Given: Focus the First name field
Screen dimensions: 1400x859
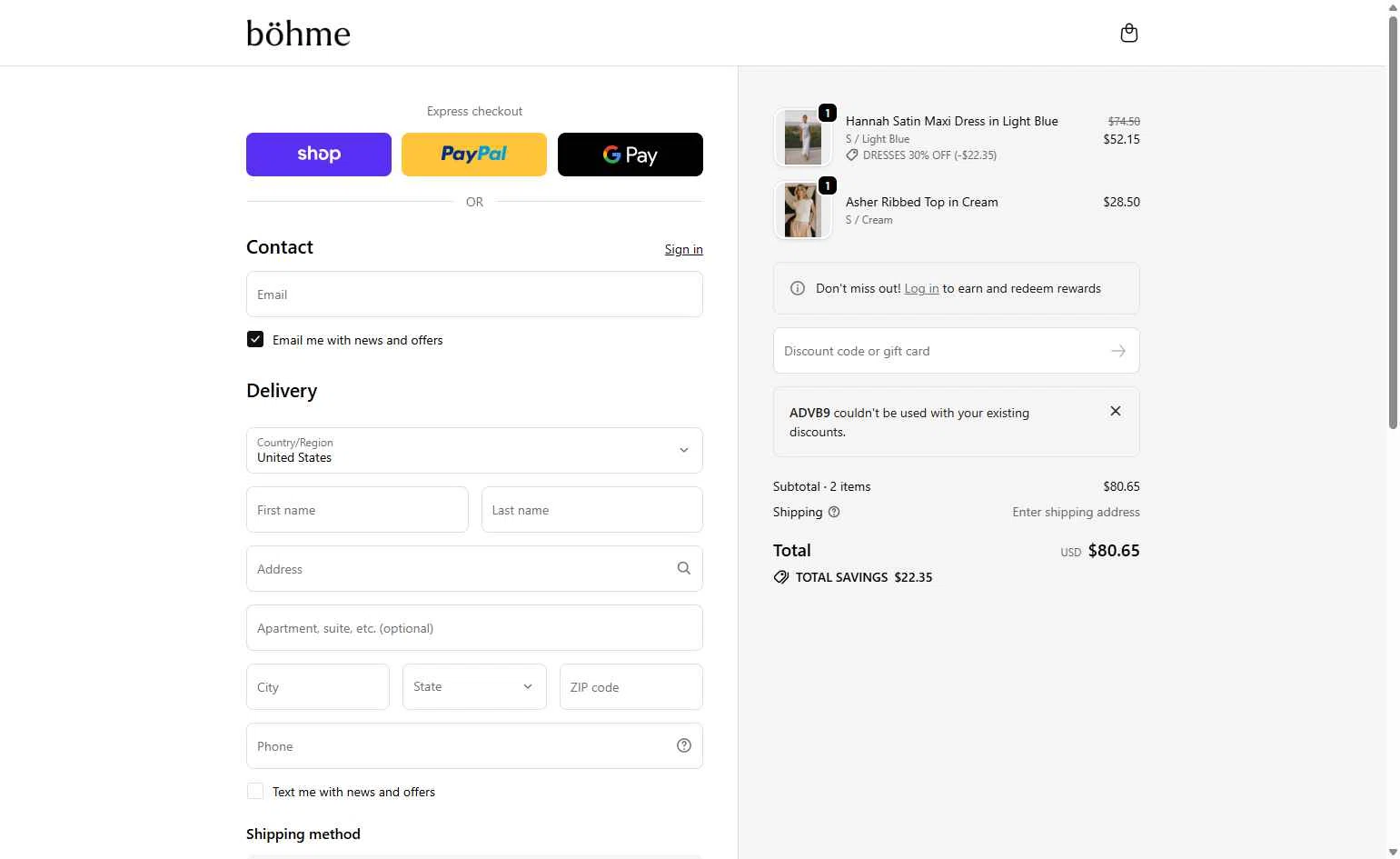Looking at the screenshot, I should pyautogui.click(x=357, y=510).
